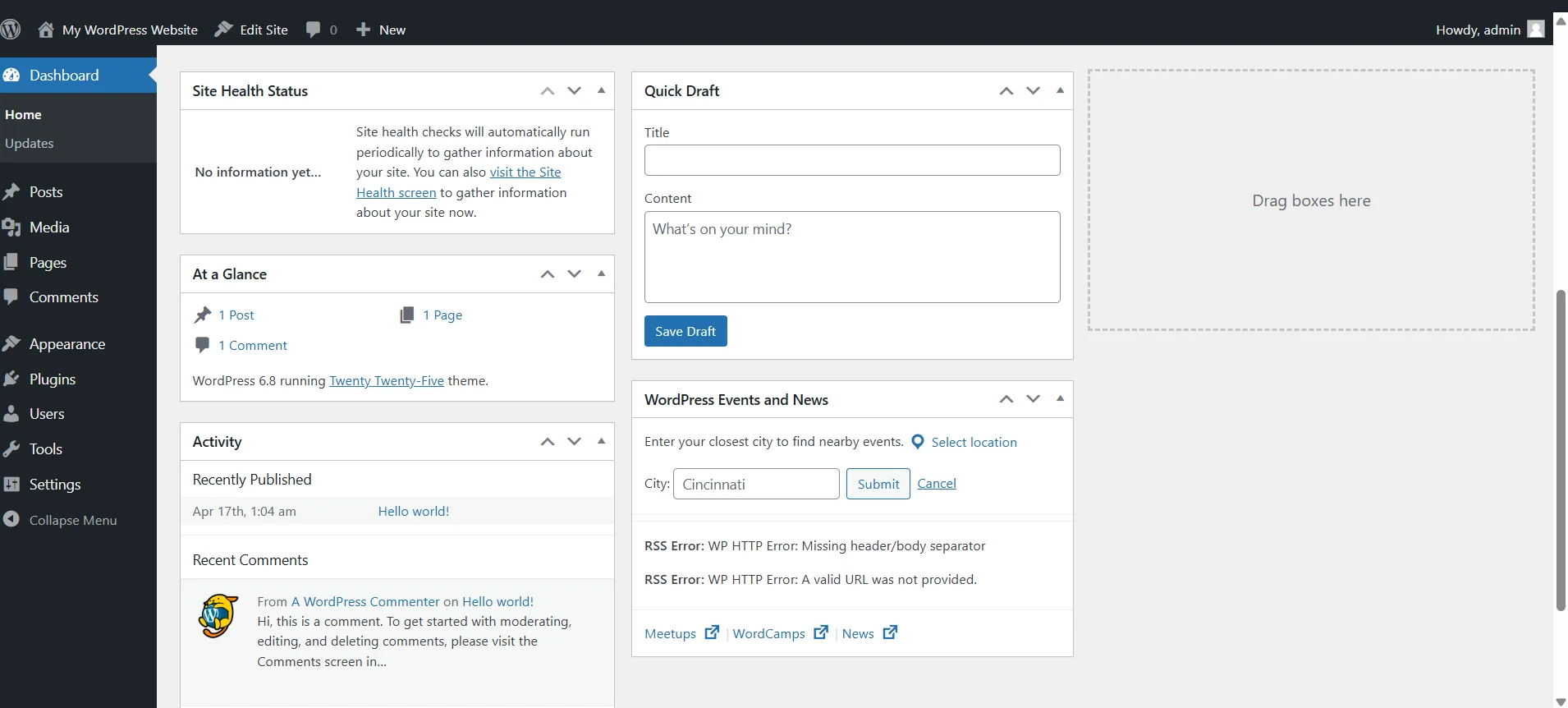Screen dimensions: 1568x708
Task: Collapse the Quick Draft panel
Action: coord(1061,90)
